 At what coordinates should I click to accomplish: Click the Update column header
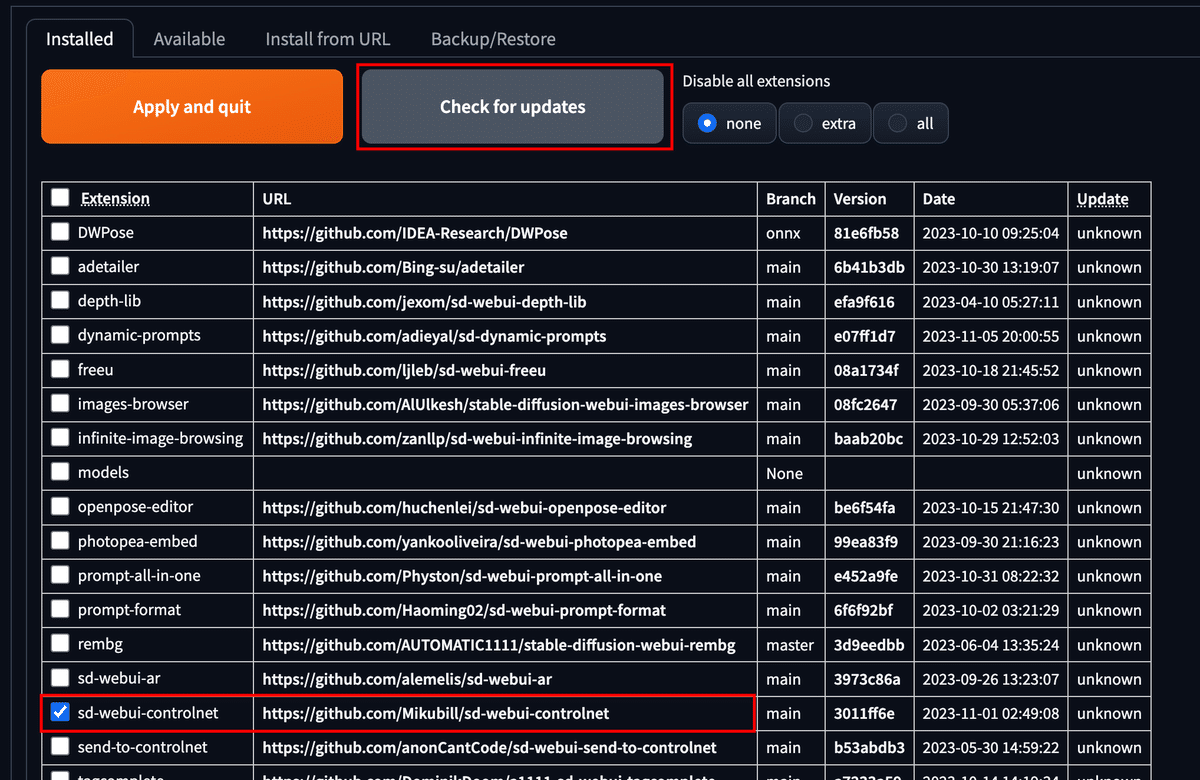click(1103, 198)
